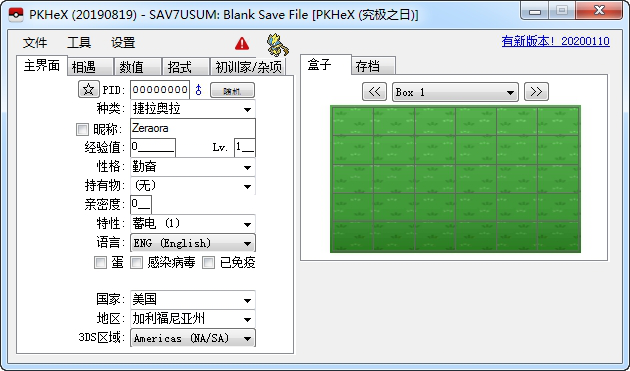Open the 国家 country dropdown
Image resolution: width=630 pixels, height=371 pixels.
[193, 300]
